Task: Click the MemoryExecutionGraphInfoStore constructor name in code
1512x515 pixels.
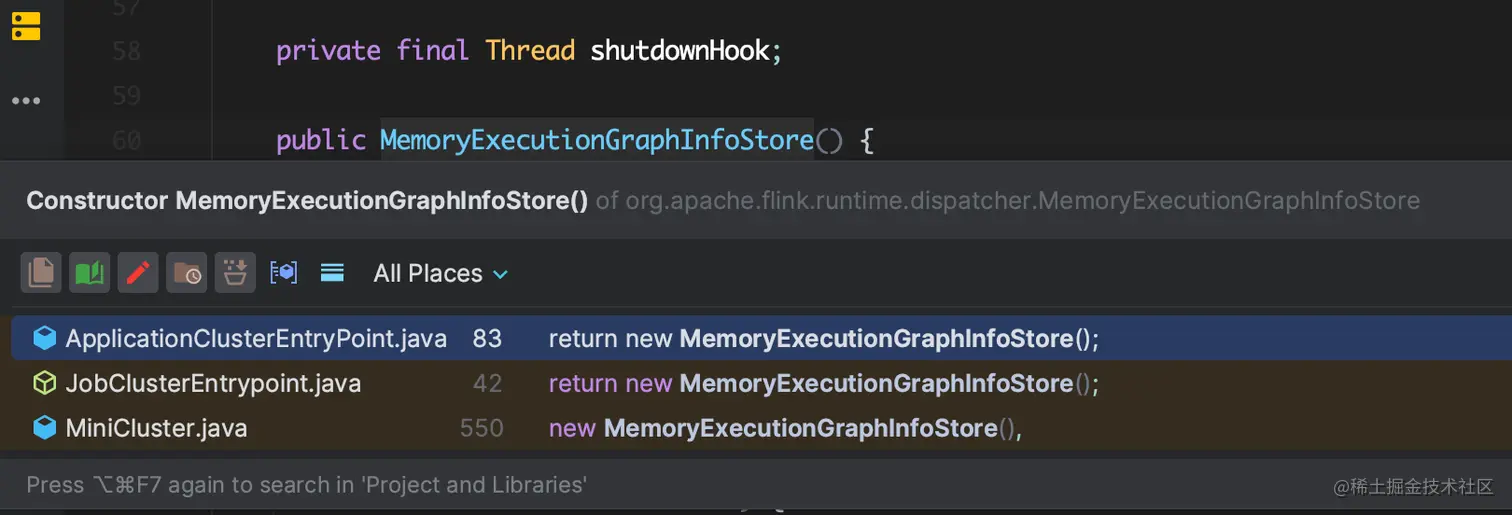Action: (x=596, y=140)
